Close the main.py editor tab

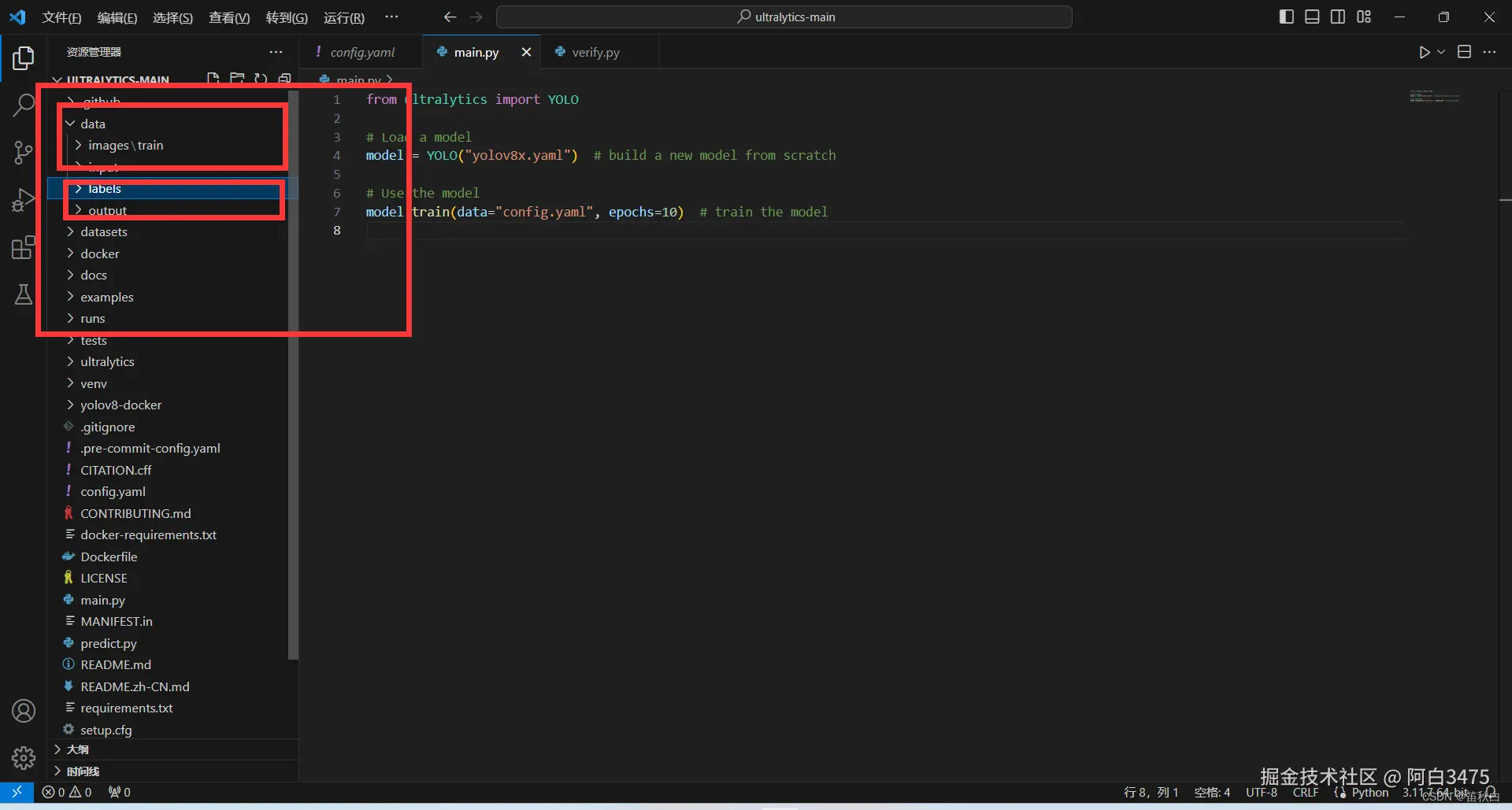(526, 52)
